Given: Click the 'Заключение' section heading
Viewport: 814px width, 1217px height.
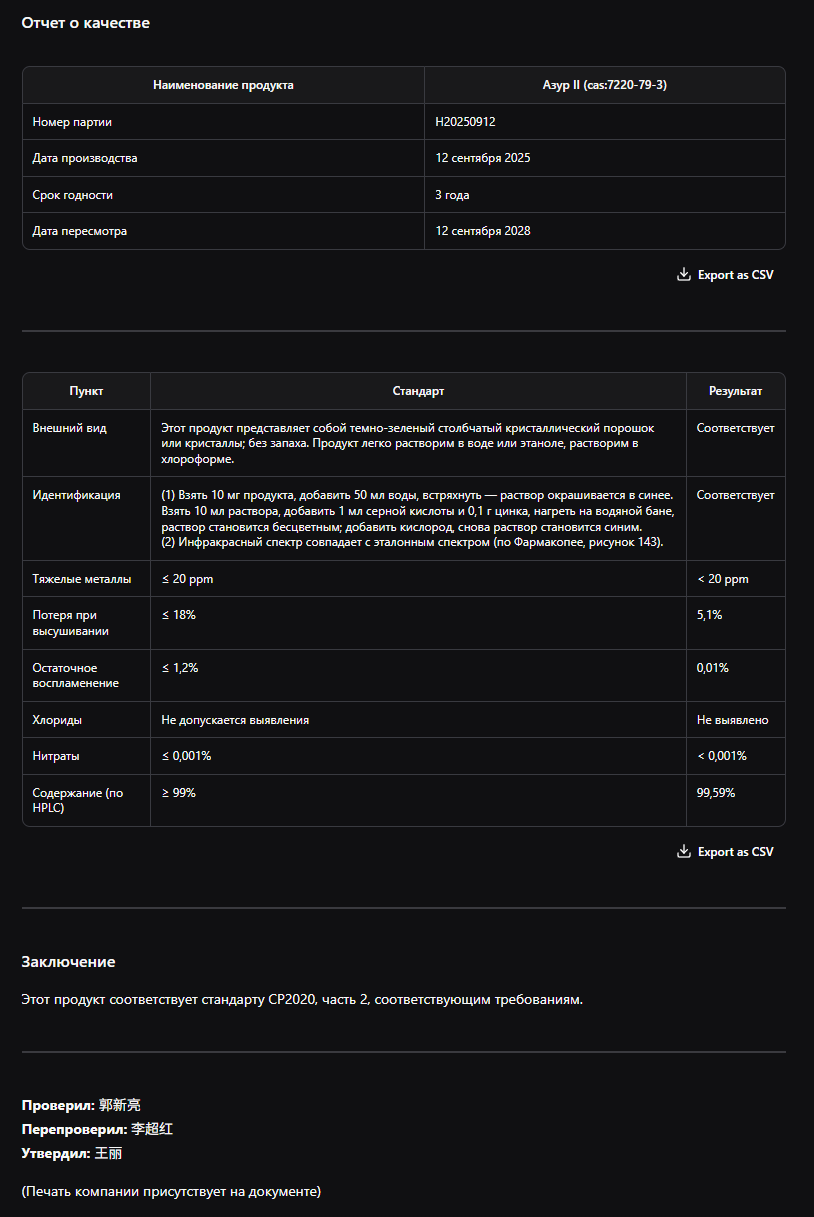Looking at the screenshot, I should [68, 962].
